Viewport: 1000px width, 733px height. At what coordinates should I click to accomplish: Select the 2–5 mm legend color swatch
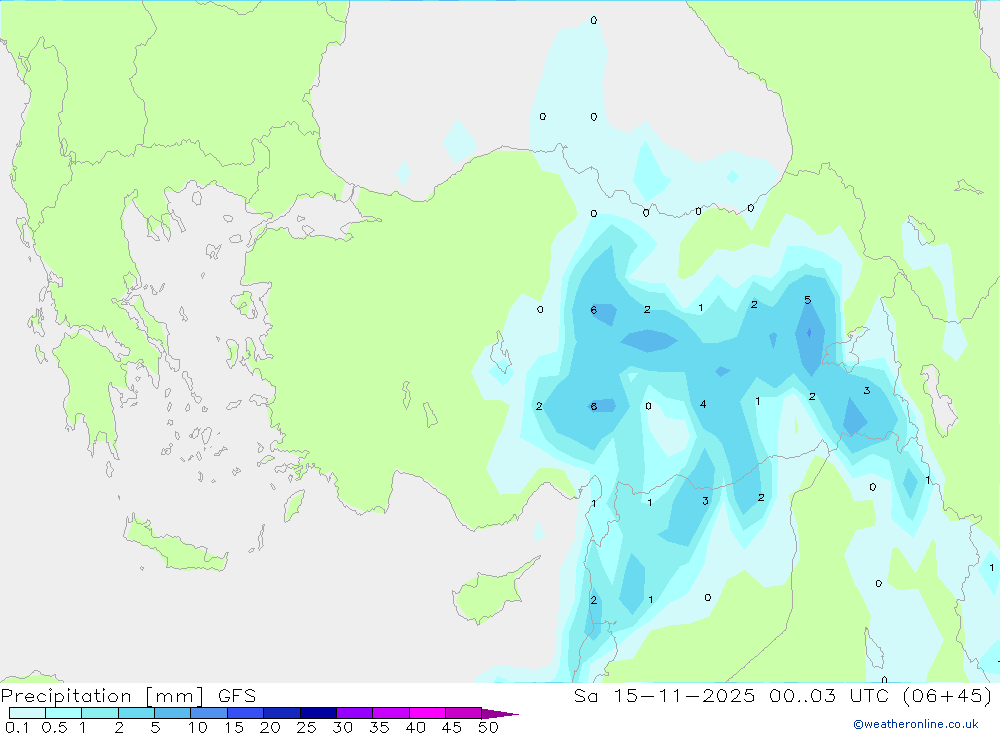tap(136, 713)
